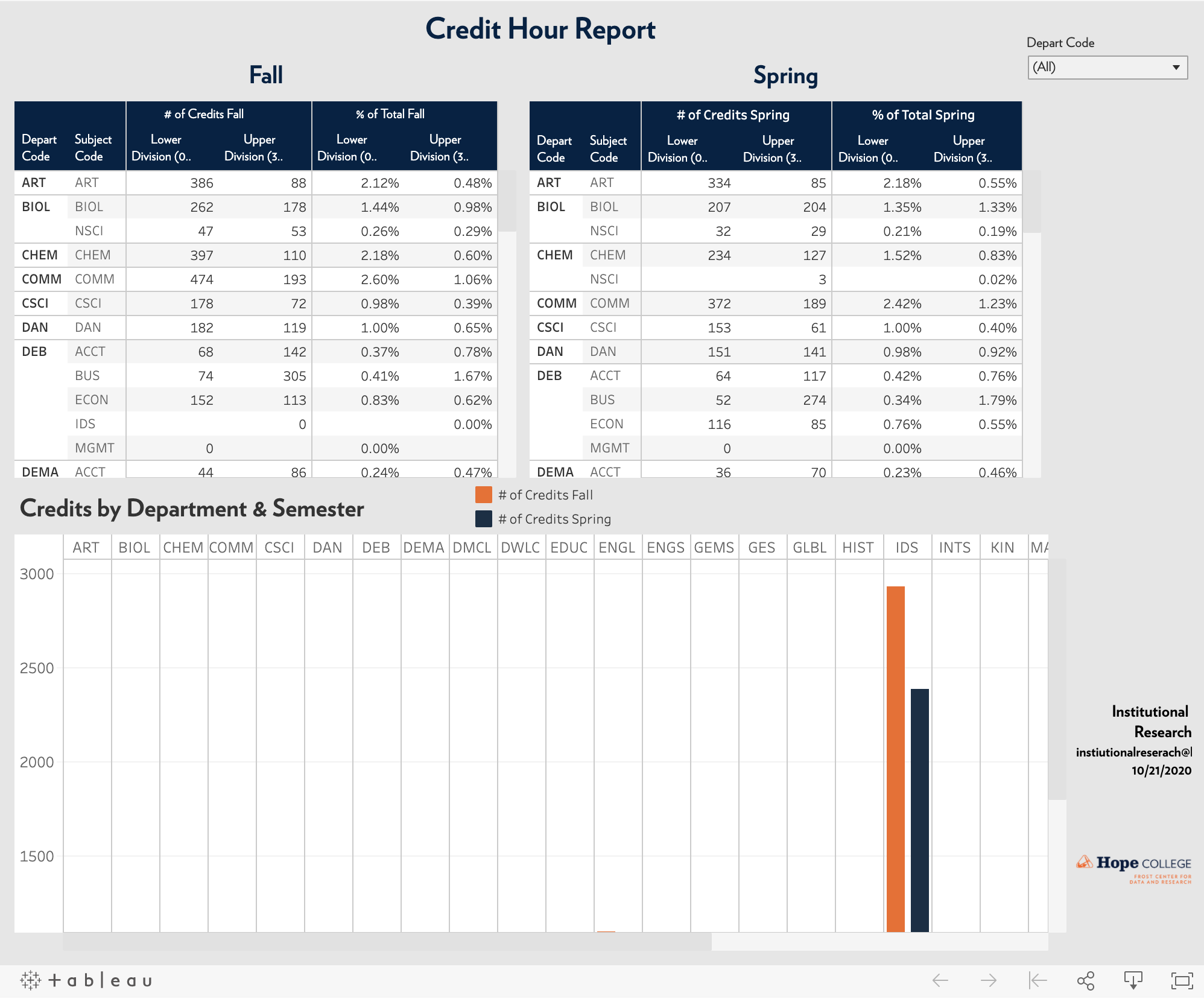The width and height of the screenshot is (1204, 999).
Task: Open the Share icon
Action: pos(1086,981)
